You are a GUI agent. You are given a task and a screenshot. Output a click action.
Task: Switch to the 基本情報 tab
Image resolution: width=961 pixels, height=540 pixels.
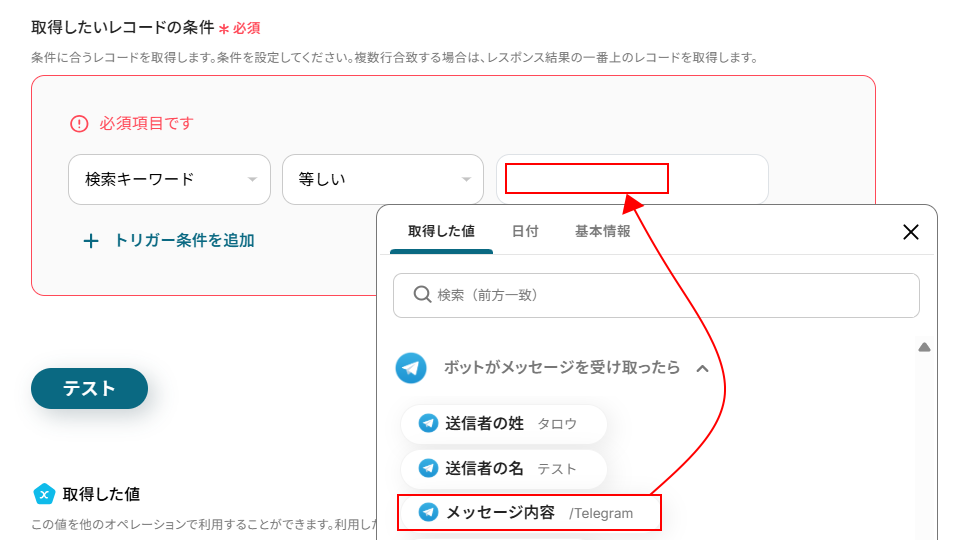coord(602,231)
